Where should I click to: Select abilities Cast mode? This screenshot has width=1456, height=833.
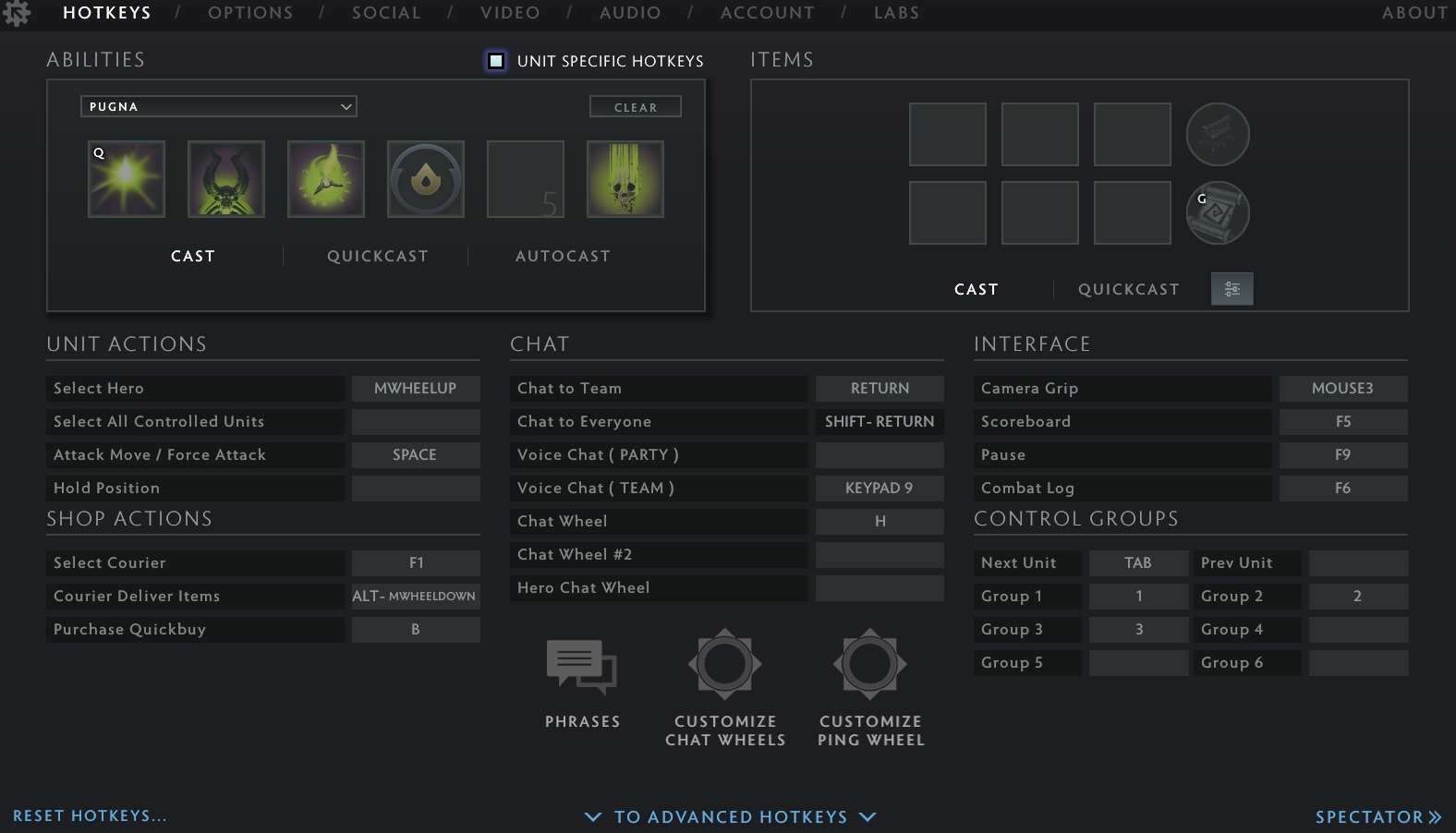pyautogui.click(x=193, y=256)
